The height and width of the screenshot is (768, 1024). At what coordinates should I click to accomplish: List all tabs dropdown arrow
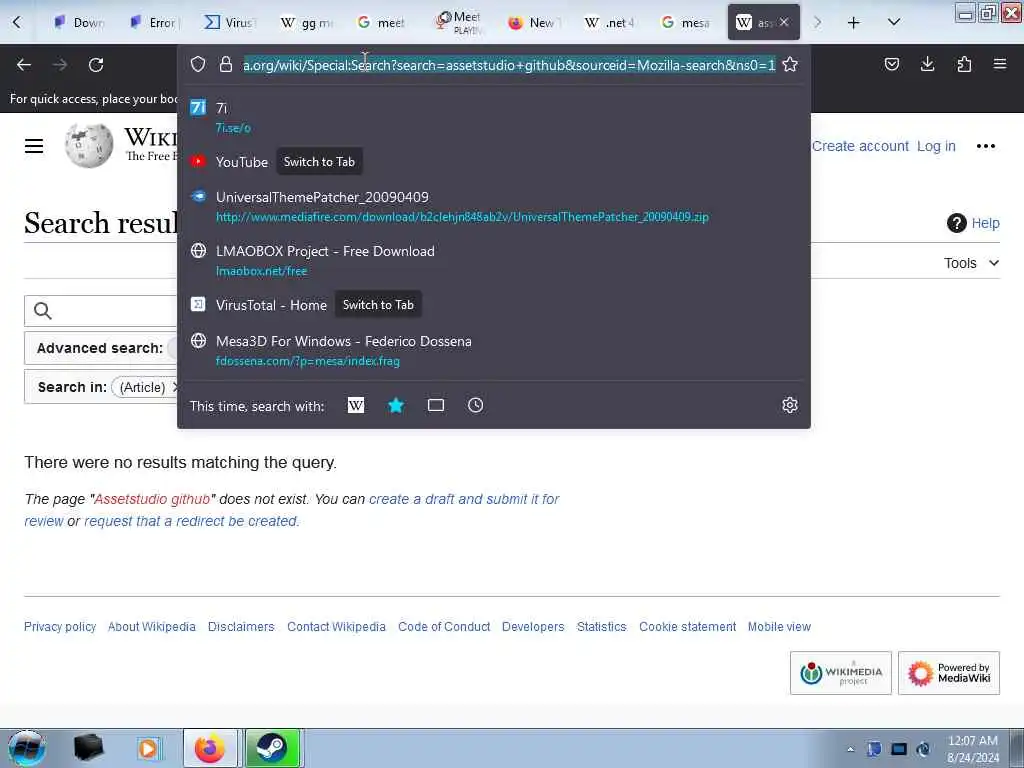click(894, 22)
